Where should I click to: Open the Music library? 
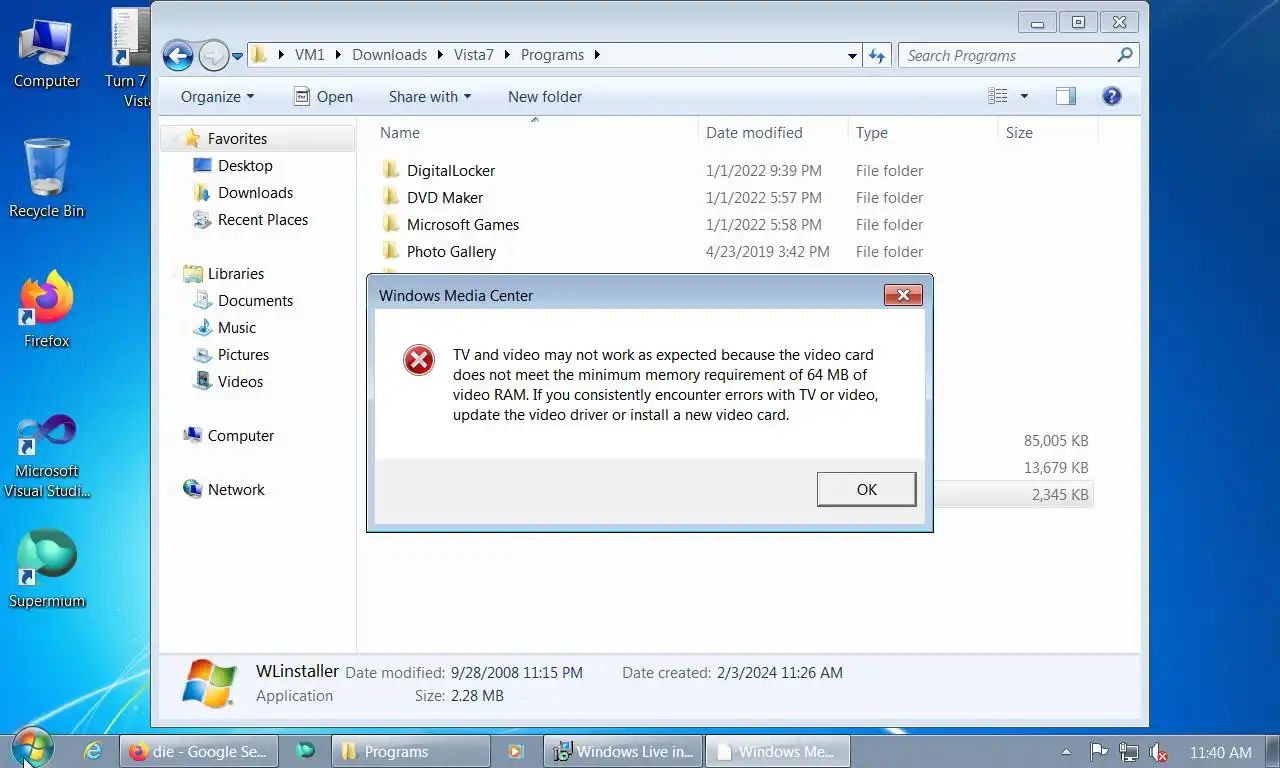pyautogui.click(x=236, y=328)
